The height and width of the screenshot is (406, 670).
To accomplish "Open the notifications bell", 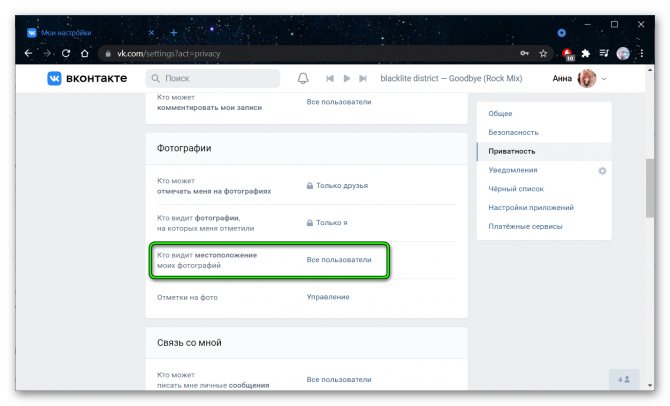I will pyautogui.click(x=303, y=78).
